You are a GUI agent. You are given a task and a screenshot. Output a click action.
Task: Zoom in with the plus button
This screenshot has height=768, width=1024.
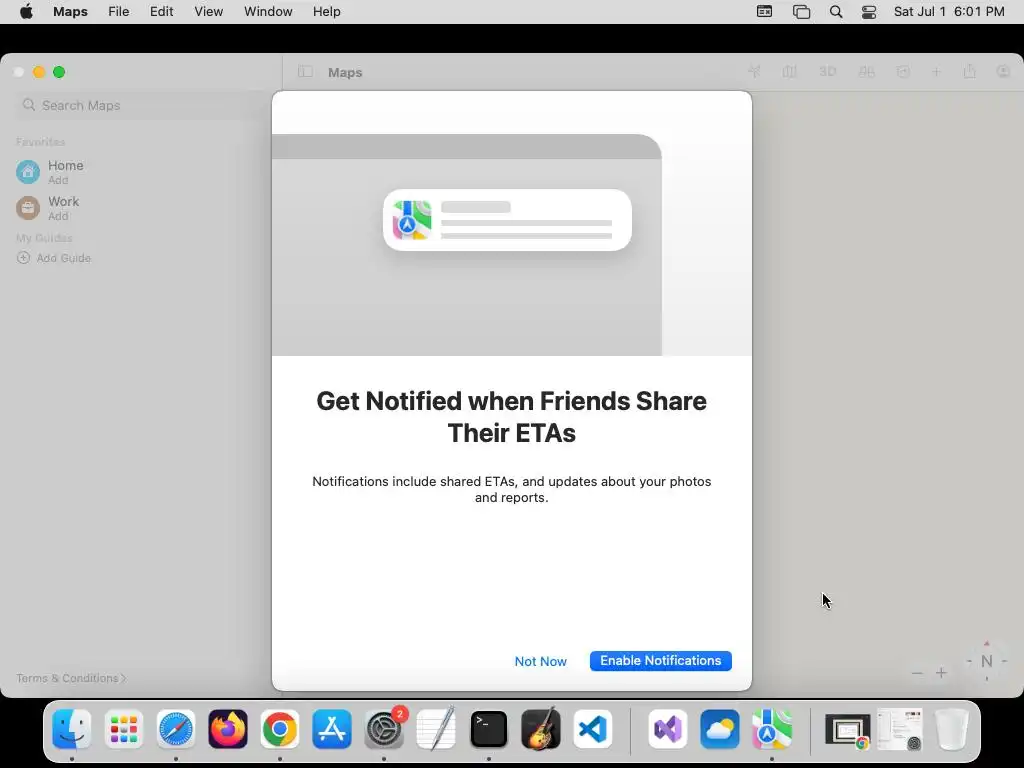(x=941, y=673)
